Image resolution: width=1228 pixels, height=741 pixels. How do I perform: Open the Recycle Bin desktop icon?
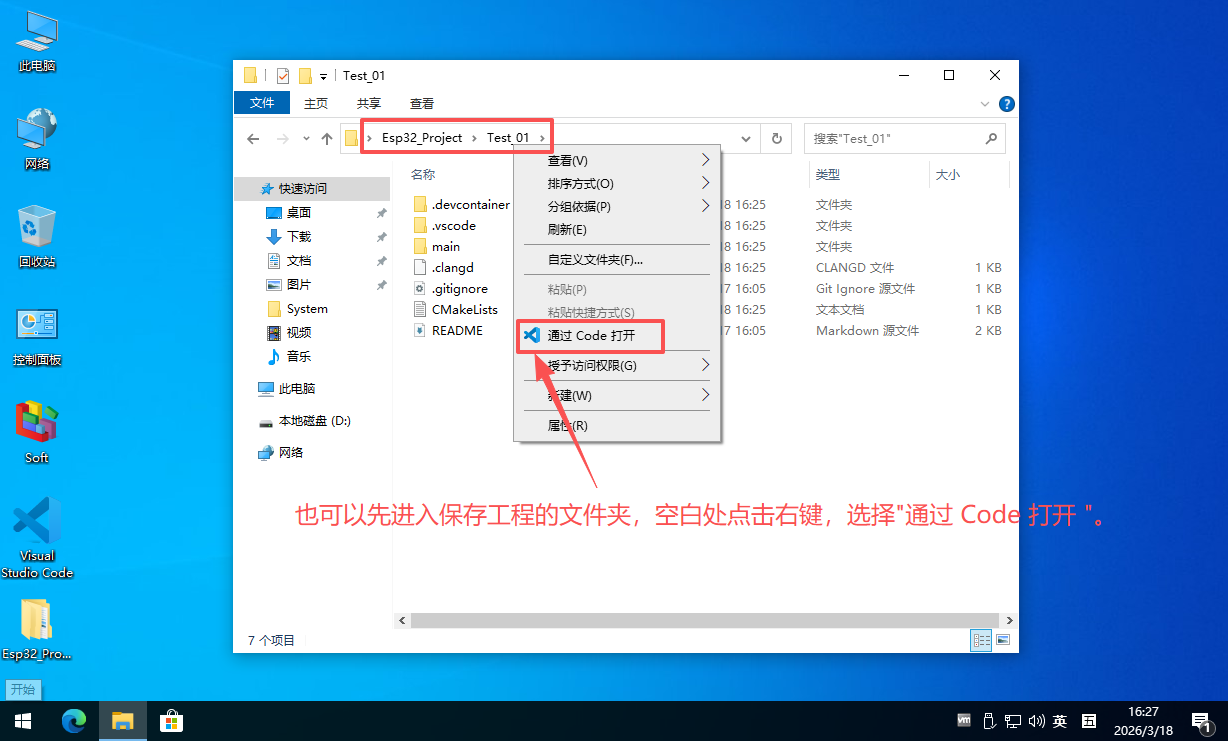pos(37,237)
